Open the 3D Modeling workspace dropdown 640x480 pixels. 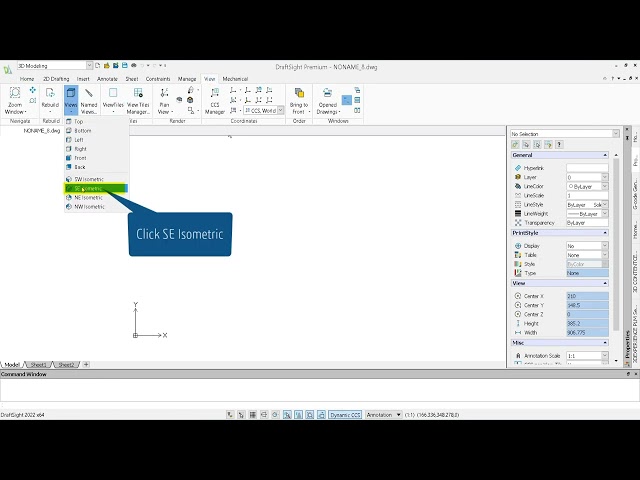coord(89,65)
